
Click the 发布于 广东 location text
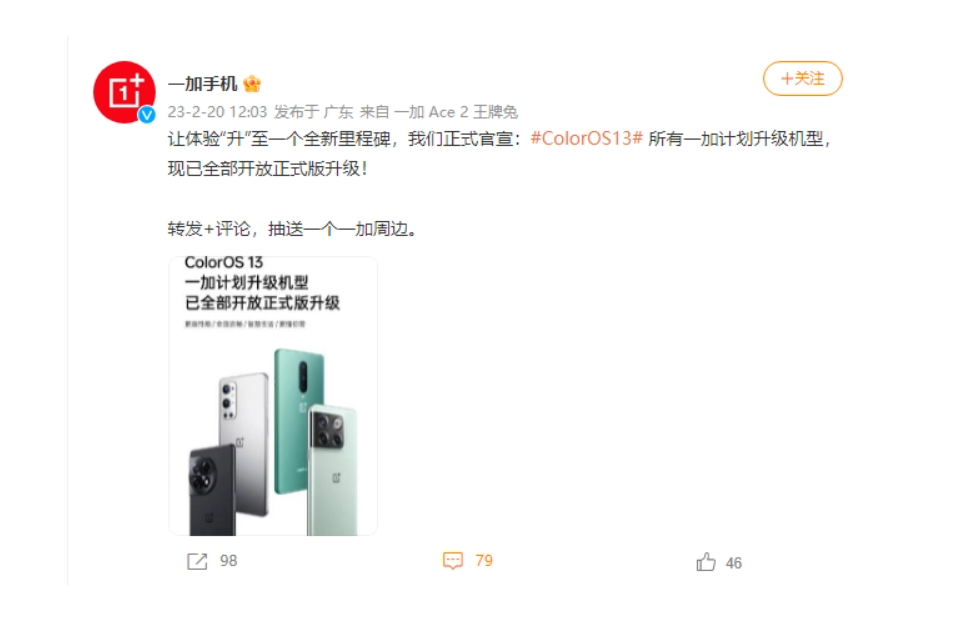313,112
